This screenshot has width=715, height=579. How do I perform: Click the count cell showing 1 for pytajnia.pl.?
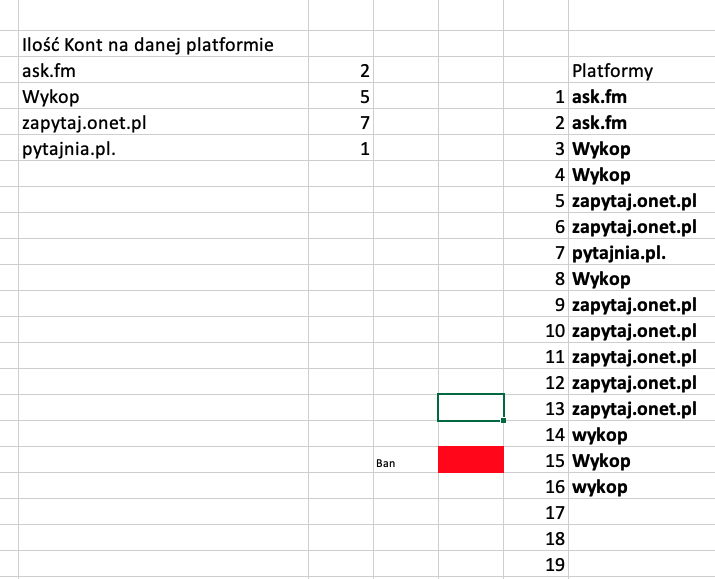point(341,148)
